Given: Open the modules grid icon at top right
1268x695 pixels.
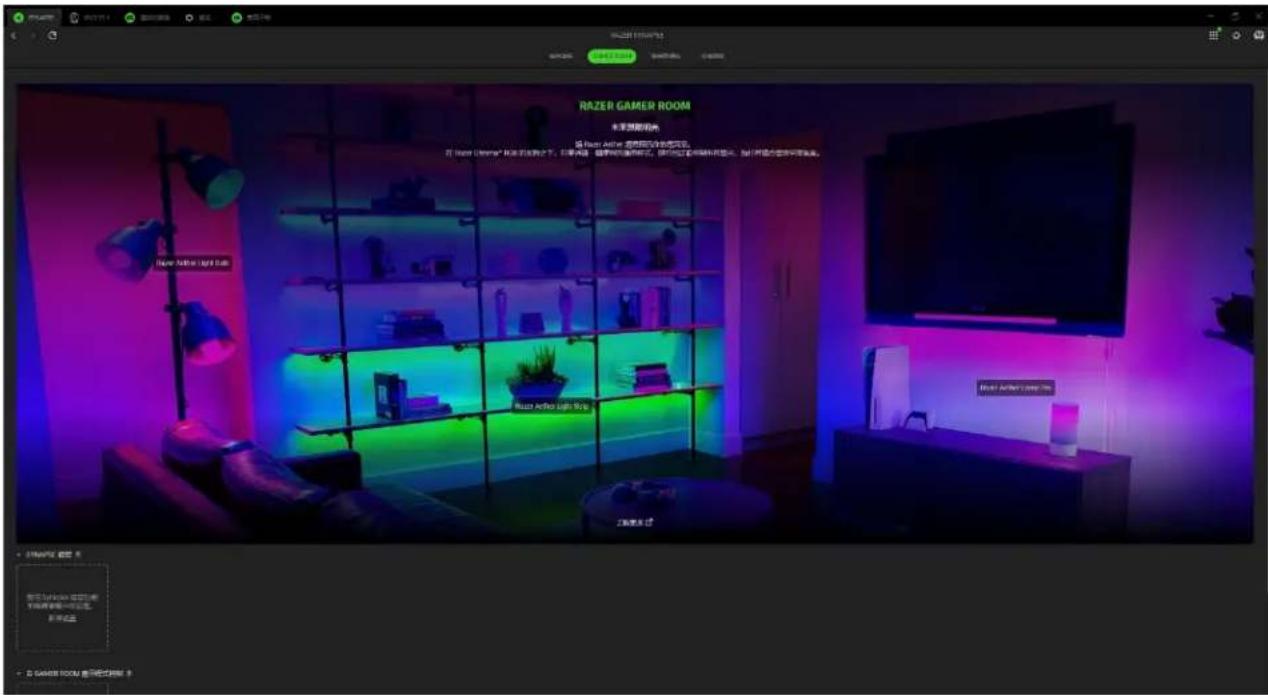Looking at the screenshot, I should point(1215,35).
